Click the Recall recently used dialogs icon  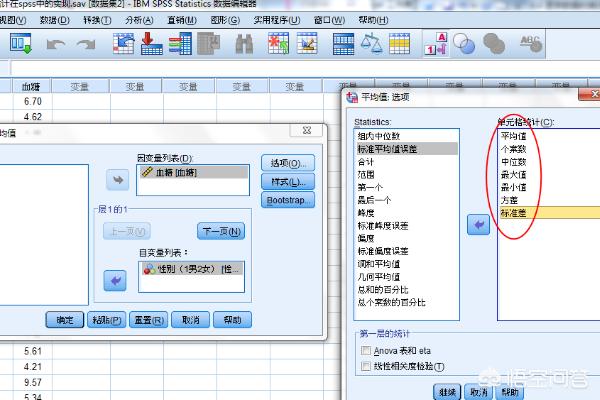tap(21, 44)
